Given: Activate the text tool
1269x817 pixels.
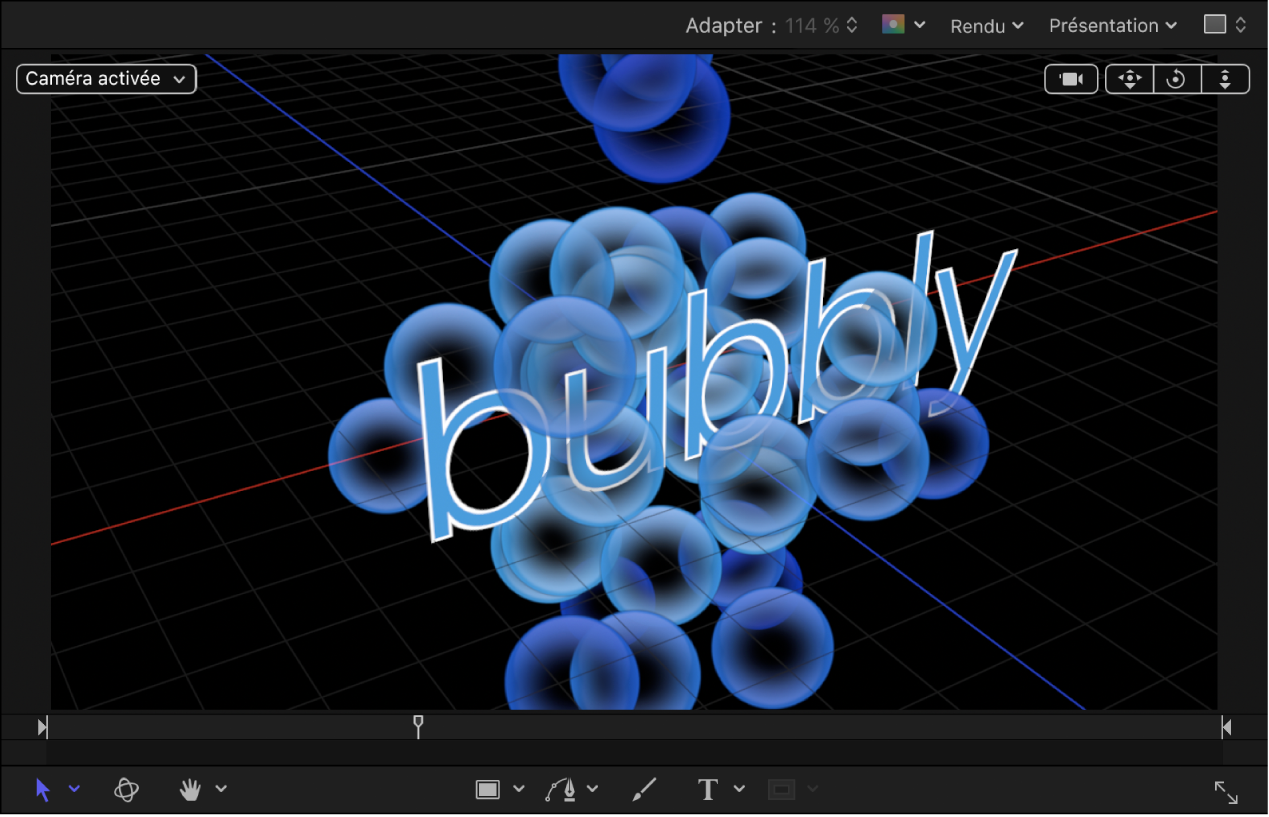Looking at the screenshot, I should click(x=707, y=789).
